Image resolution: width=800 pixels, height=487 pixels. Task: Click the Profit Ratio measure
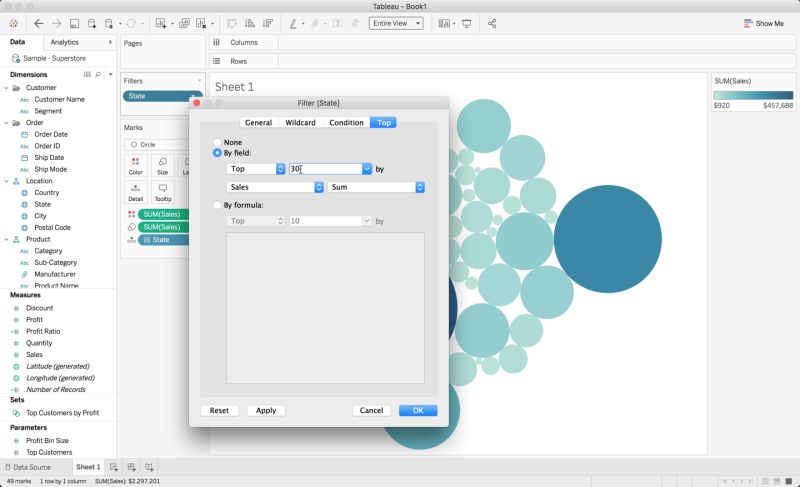[x=43, y=331]
